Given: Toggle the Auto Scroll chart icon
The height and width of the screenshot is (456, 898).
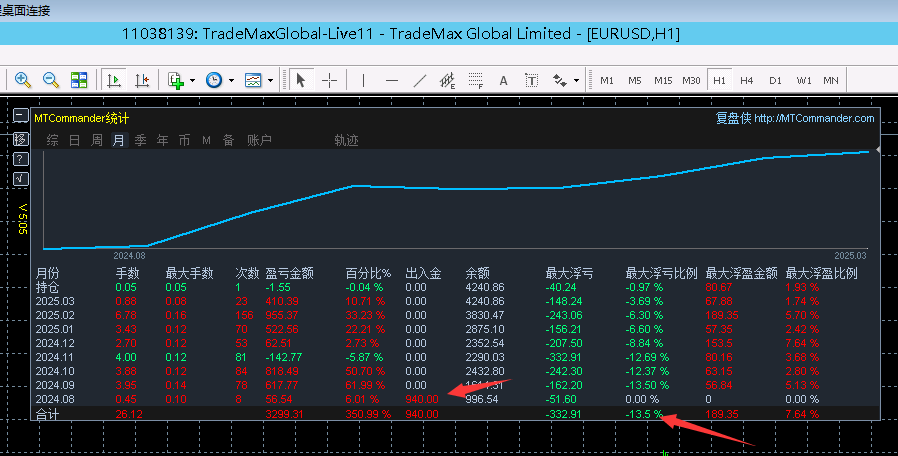Looking at the screenshot, I should [x=114, y=80].
